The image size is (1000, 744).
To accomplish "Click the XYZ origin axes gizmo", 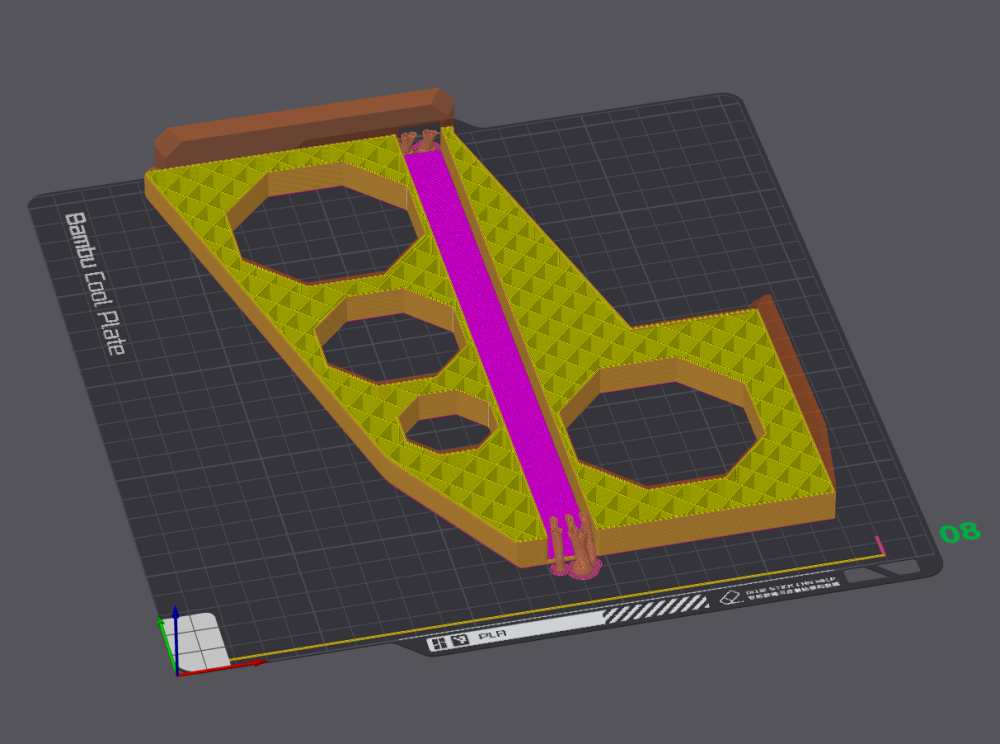I will (177, 660).
